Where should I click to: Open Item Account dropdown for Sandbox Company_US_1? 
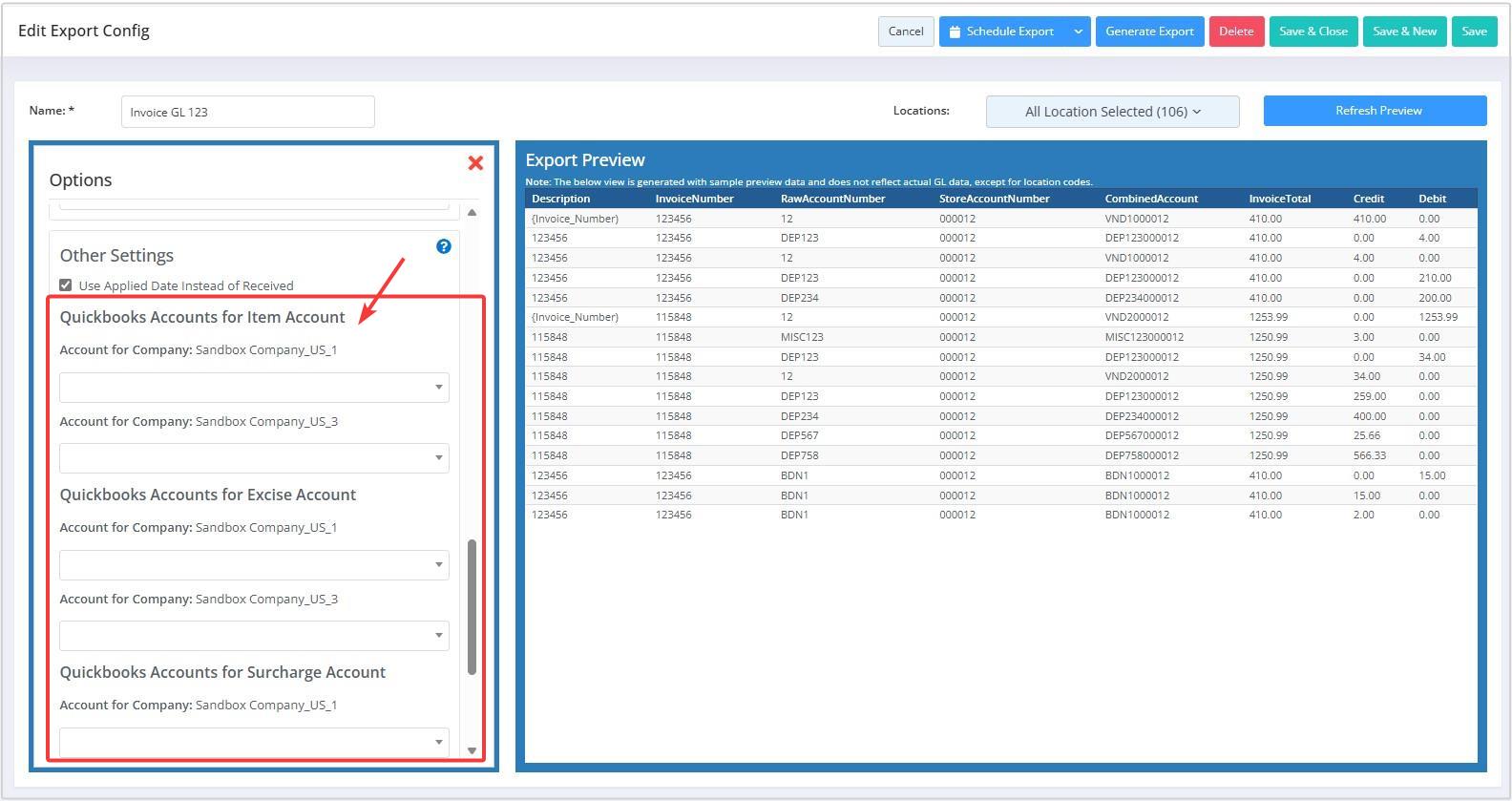(254, 388)
